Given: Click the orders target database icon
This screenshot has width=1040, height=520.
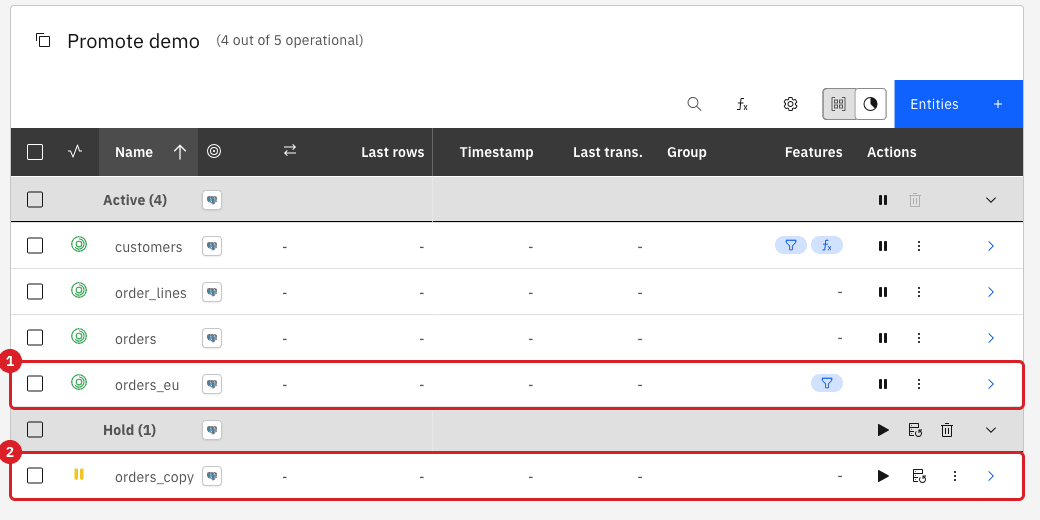Looking at the screenshot, I should pos(212,338).
